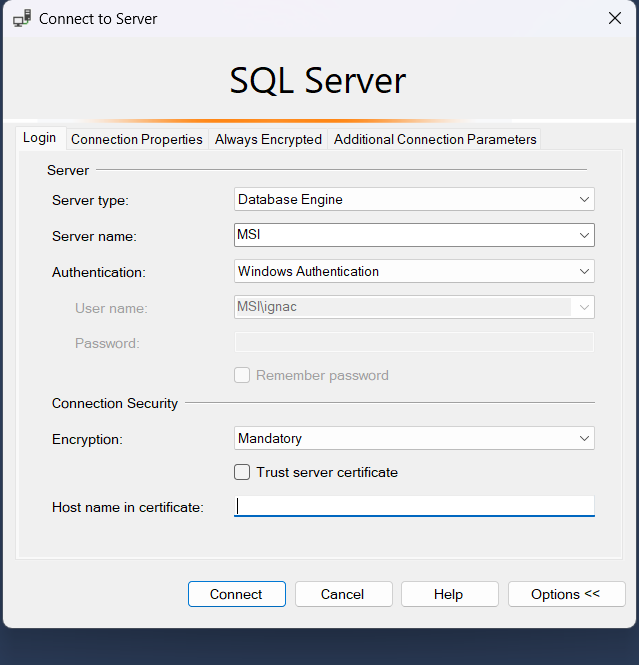Collapse options with the Options << button
The width and height of the screenshot is (639, 665).
tap(566, 594)
